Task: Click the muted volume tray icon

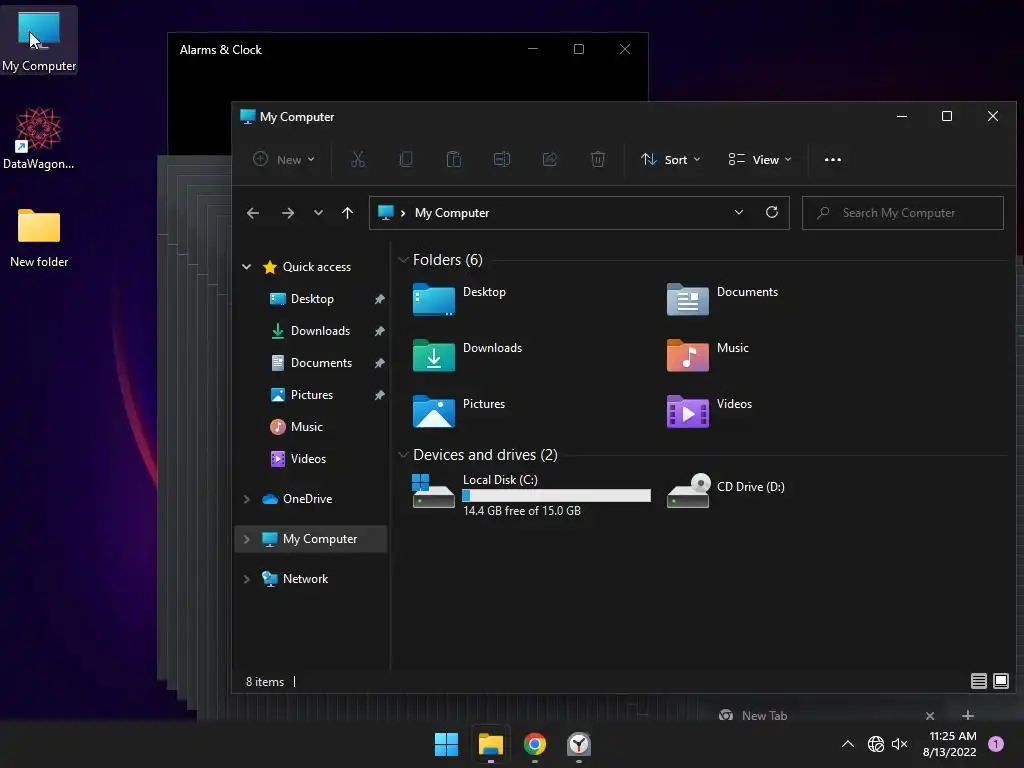Action: 899,744
